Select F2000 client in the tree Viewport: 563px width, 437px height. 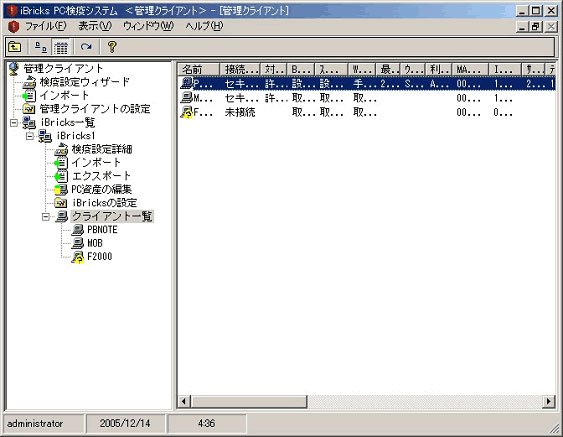(x=99, y=256)
